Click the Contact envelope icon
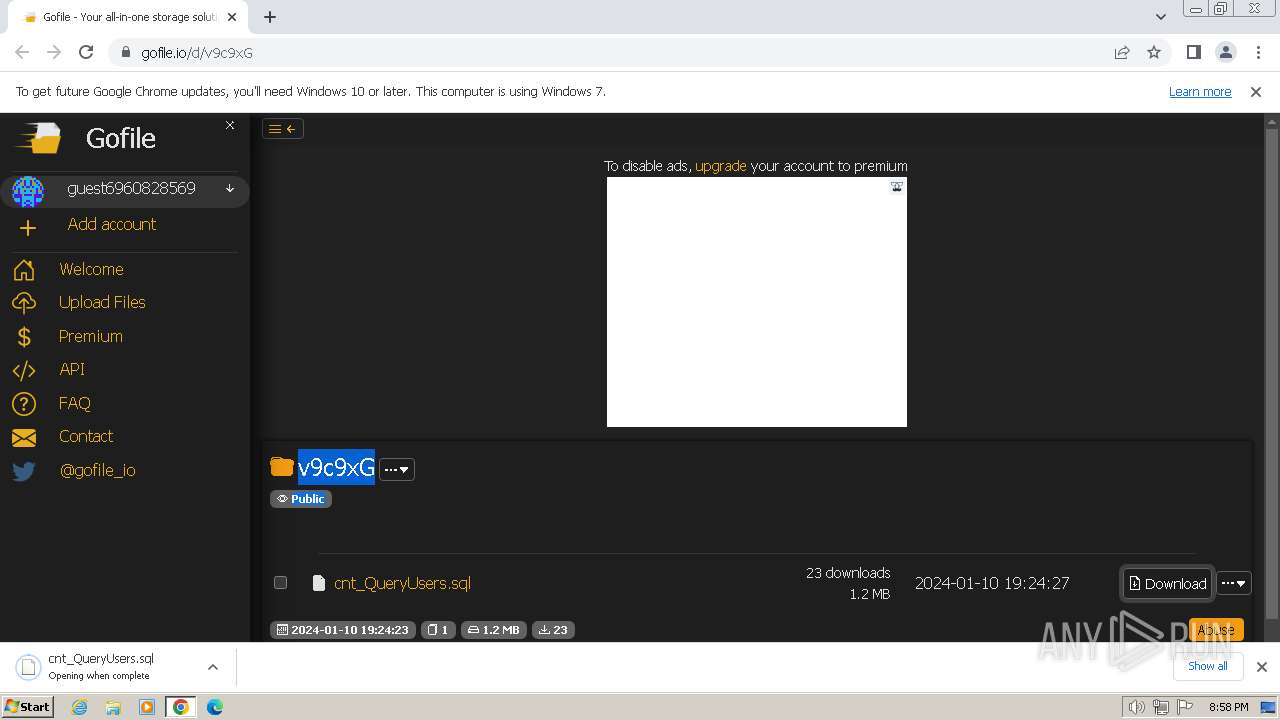The height and width of the screenshot is (720, 1280). (24, 437)
